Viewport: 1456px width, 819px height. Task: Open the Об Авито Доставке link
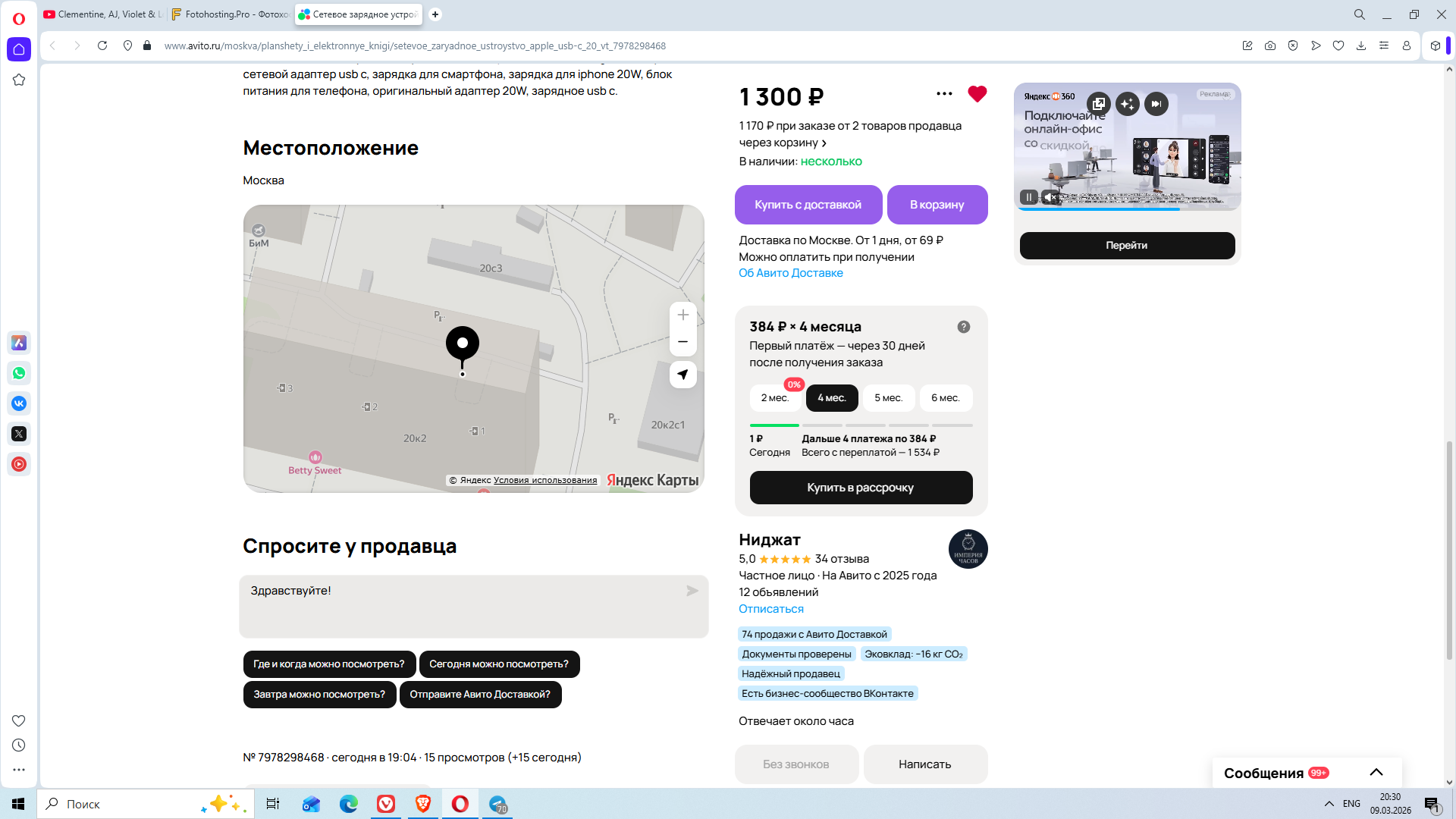tap(790, 273)
